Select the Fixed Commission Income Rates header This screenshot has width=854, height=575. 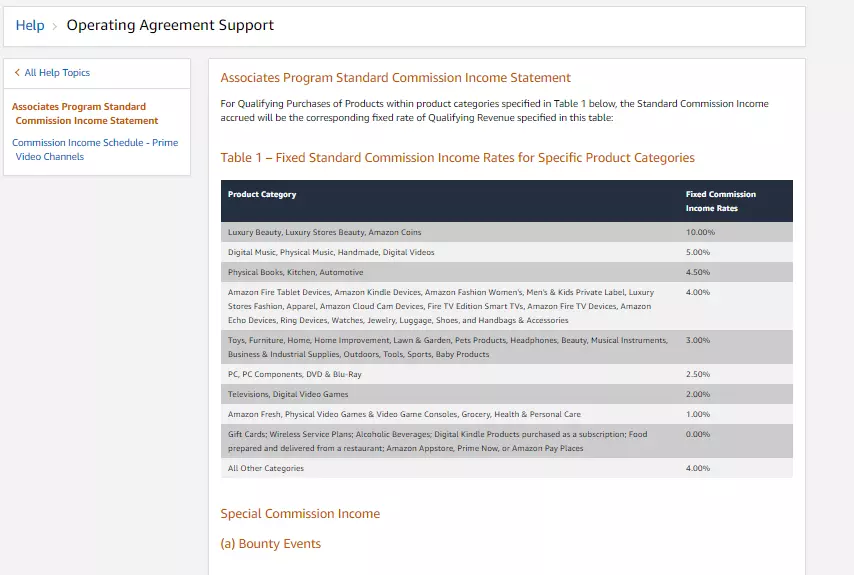point(721,201)
